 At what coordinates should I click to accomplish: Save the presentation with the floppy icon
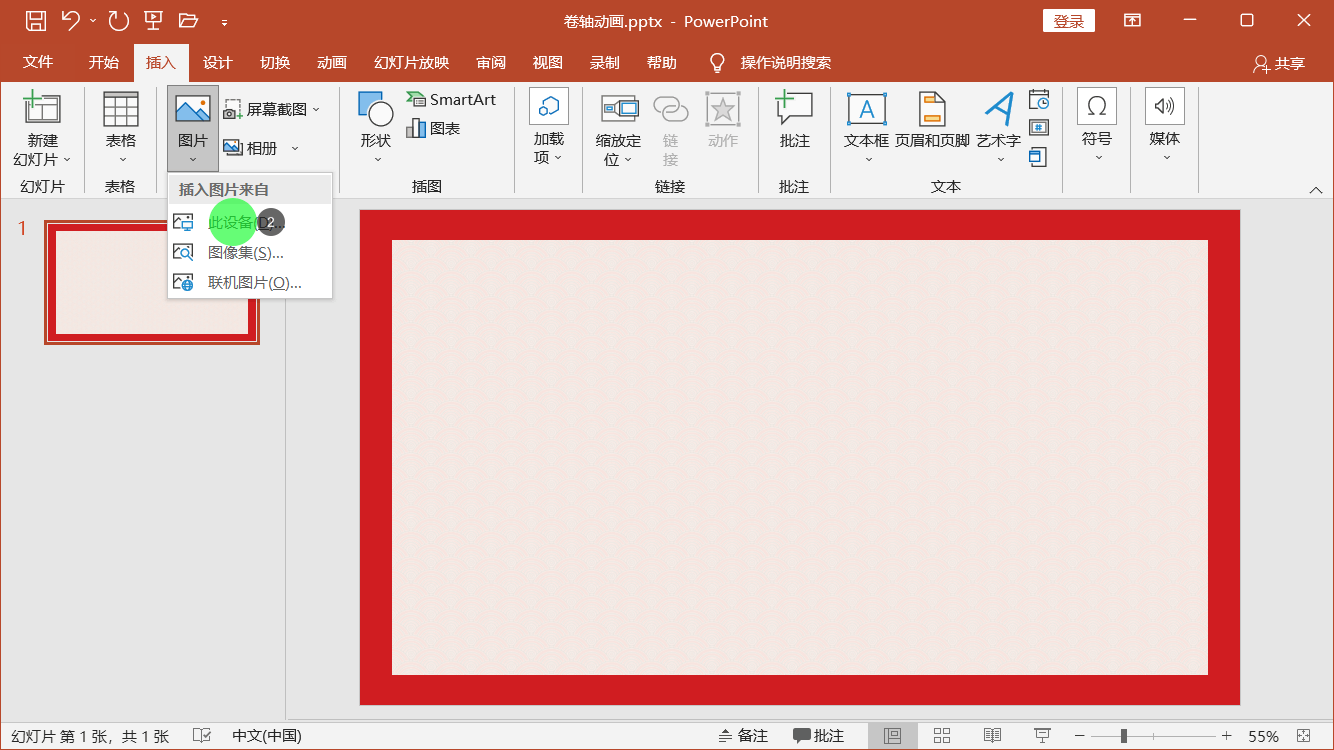point(35,20)
